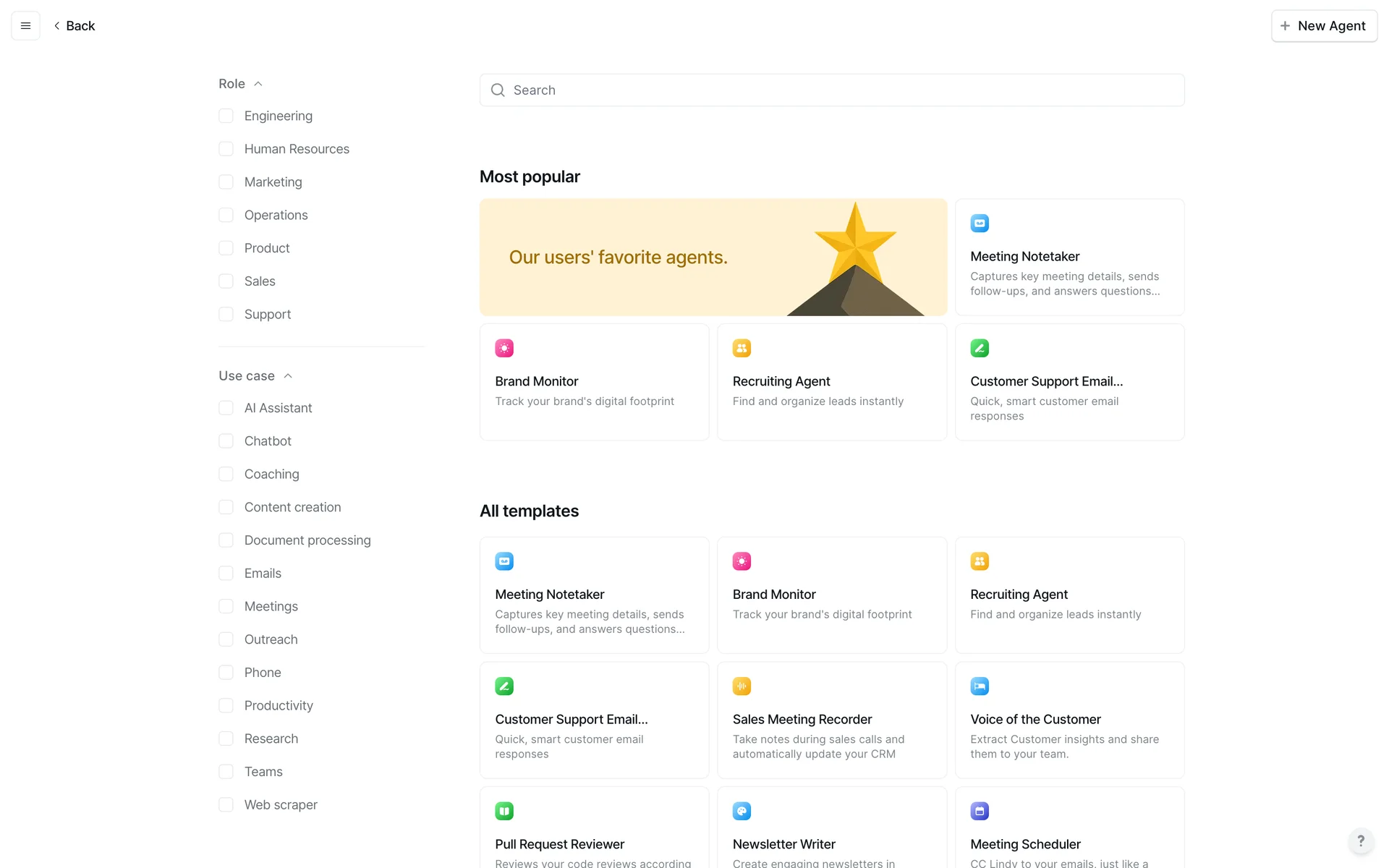This screenshot has width=1389, height=868.
Task: Collapse the Use case filter section
Action: point(288,376)
